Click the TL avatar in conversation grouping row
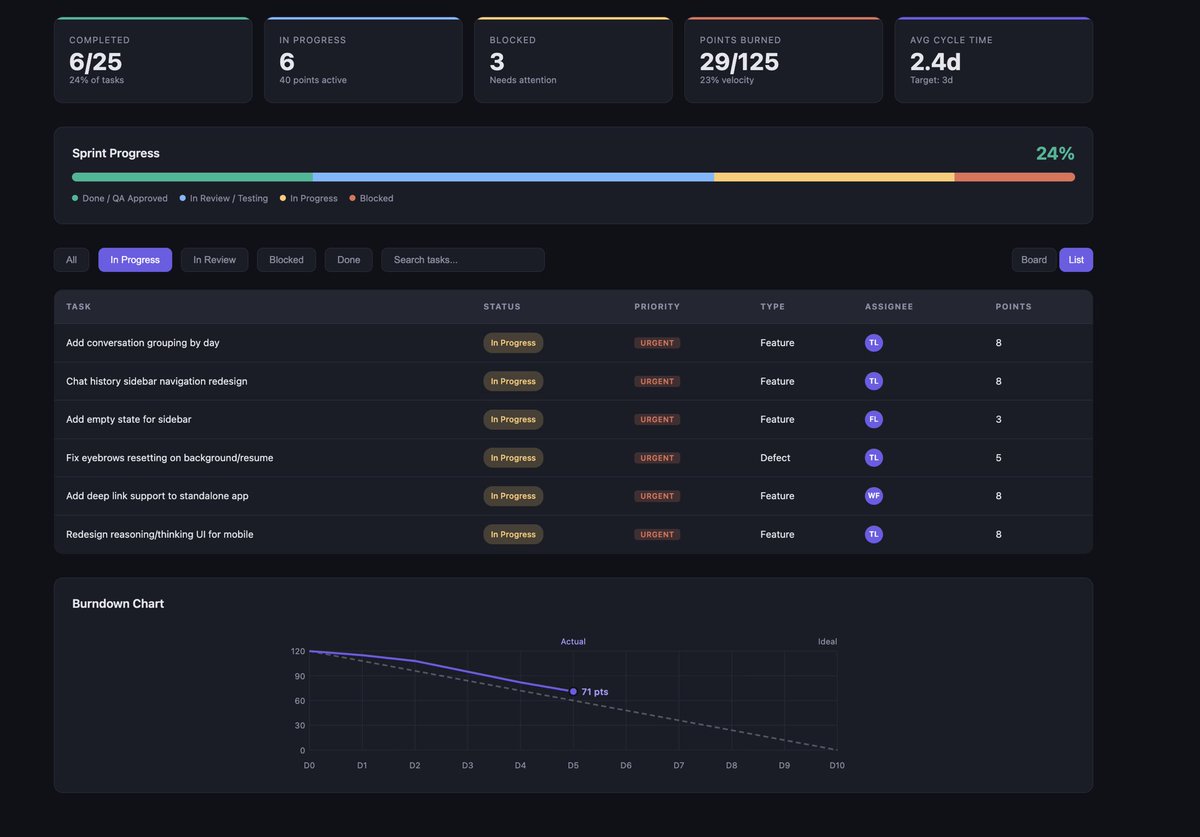This screenshot has height=837, width=1200. pyautogui.click(x=874, y=343)
